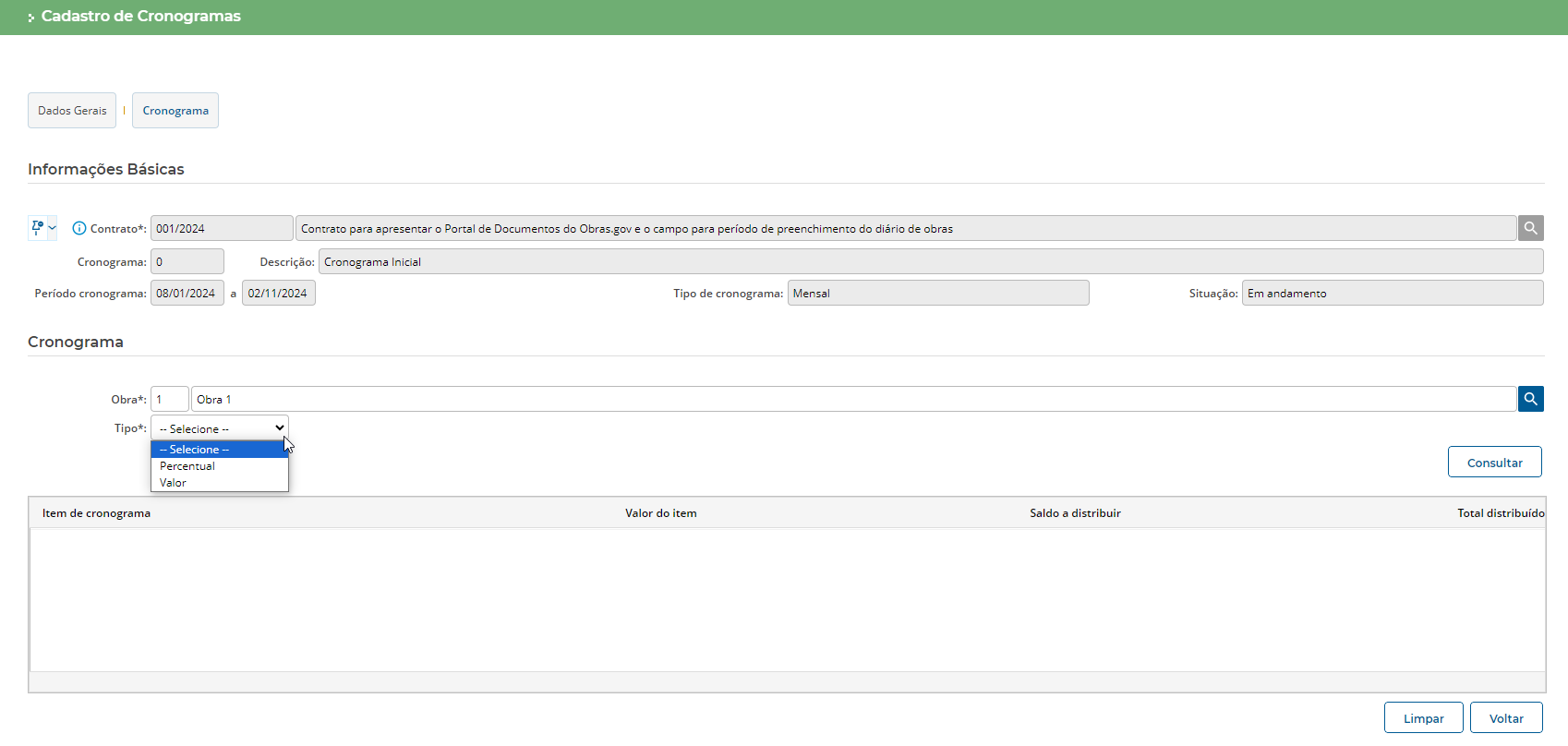Screen dimensions: 1568x746
Task: Click the info icon before the Contrato label
Action: coord(79,228)
